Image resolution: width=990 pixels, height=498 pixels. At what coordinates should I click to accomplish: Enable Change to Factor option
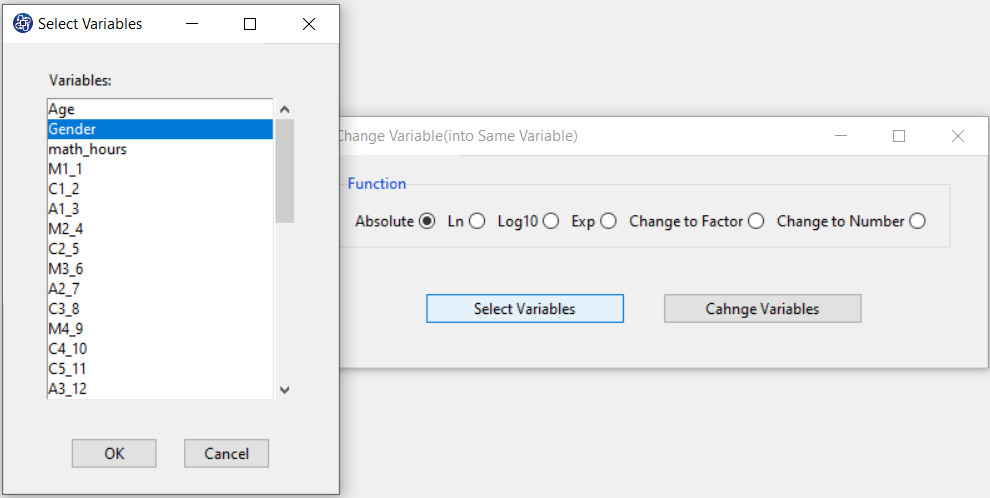[756, 222]
